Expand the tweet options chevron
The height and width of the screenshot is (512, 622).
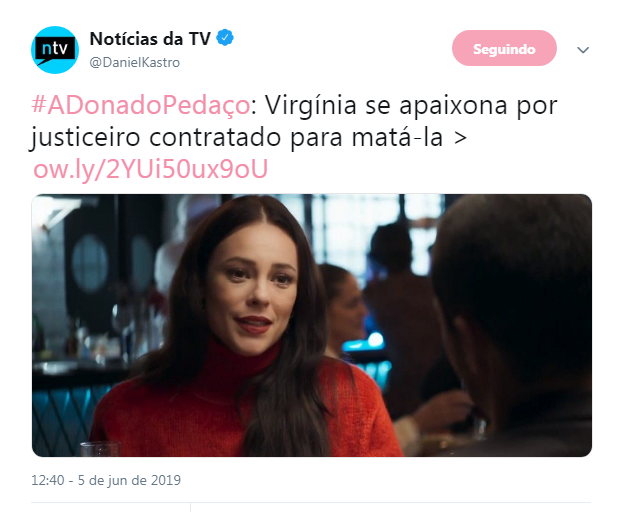583,50
